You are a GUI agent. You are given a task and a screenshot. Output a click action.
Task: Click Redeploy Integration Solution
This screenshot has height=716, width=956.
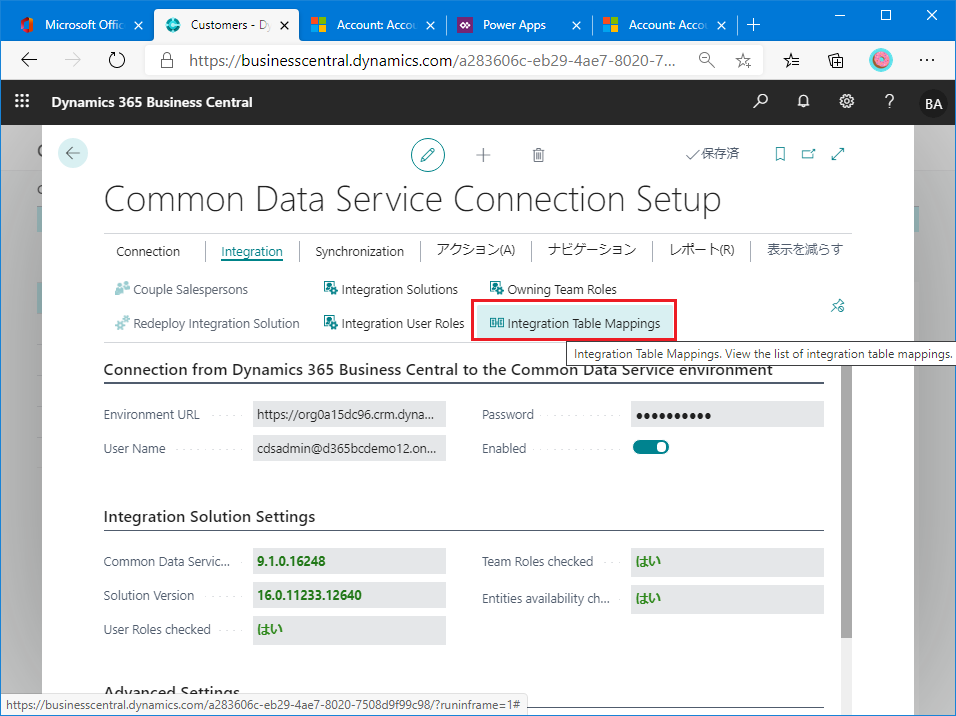pos(207,323)
